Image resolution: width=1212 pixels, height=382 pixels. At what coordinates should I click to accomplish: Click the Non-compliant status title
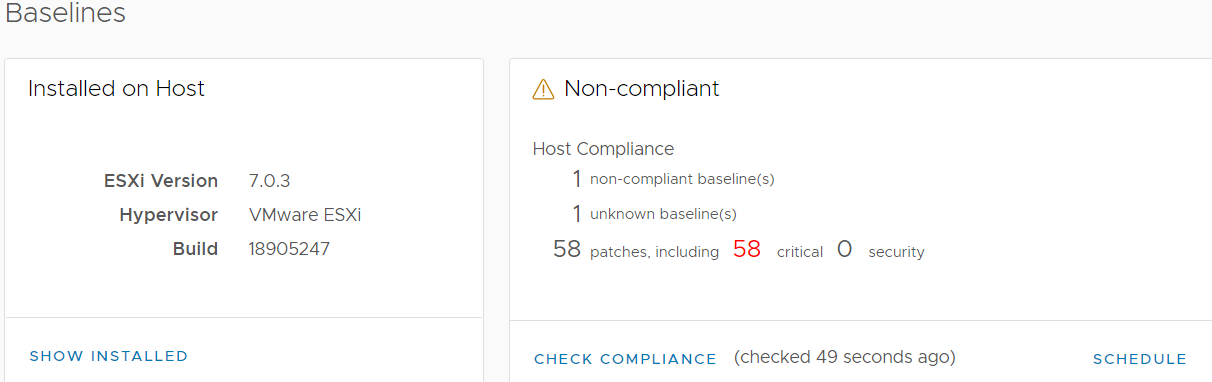(642, 89)
